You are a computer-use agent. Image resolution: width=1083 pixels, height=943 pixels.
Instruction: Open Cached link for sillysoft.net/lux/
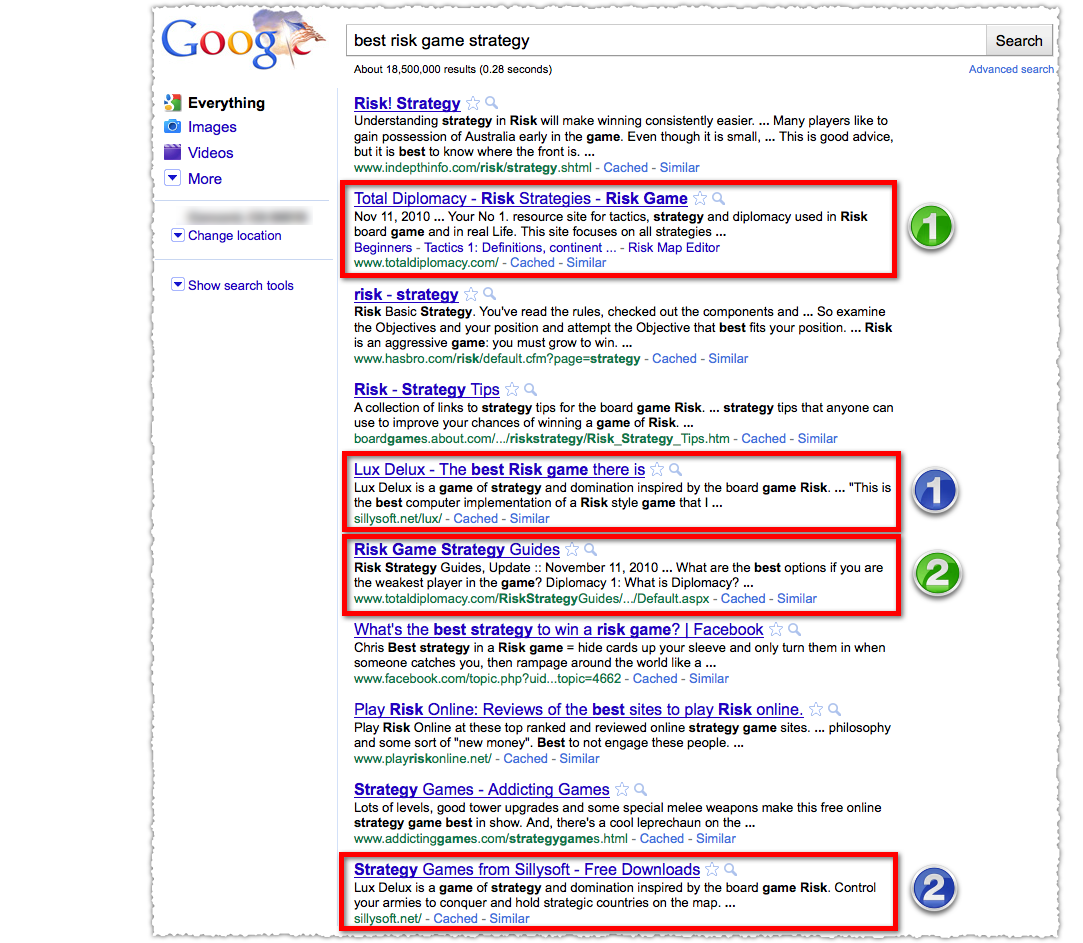[x=476, y=519]
